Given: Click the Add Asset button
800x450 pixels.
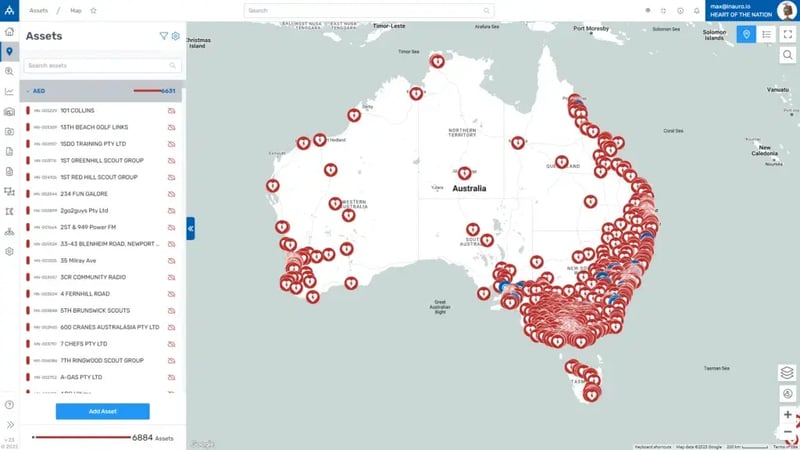Looking at the screenshot, I should coord(102,411).
